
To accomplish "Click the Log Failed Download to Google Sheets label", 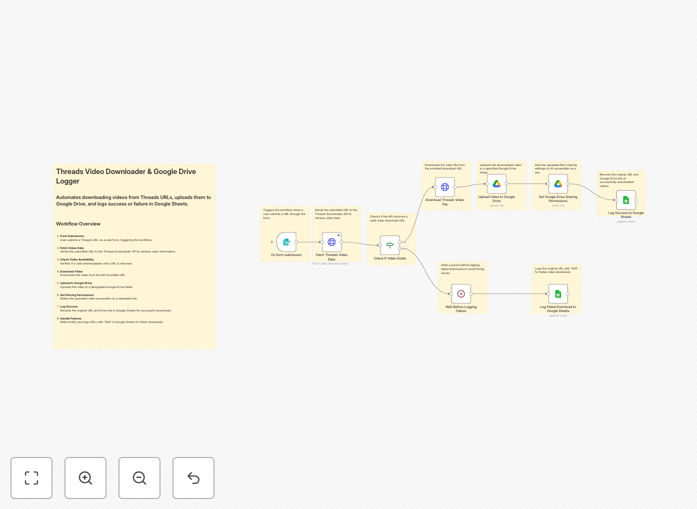I will click(558, 309).
